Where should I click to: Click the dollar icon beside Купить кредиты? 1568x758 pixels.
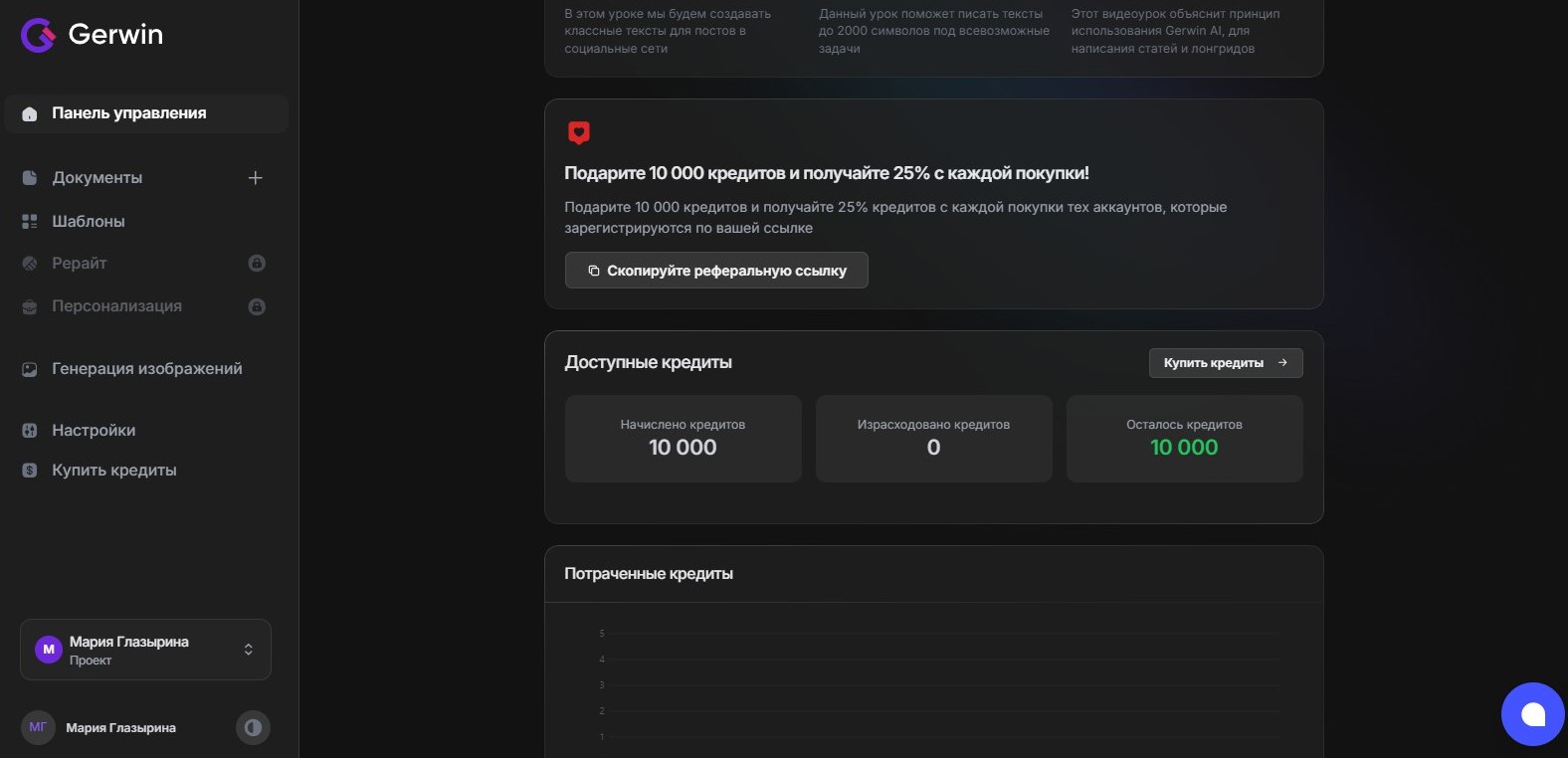[30, 471]
